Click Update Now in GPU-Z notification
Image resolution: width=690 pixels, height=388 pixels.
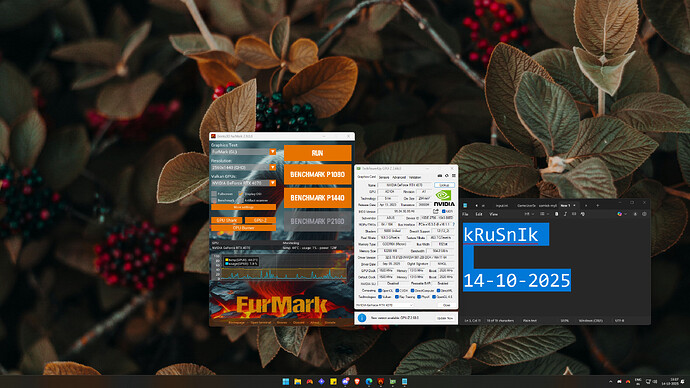[x=445, y=318]
